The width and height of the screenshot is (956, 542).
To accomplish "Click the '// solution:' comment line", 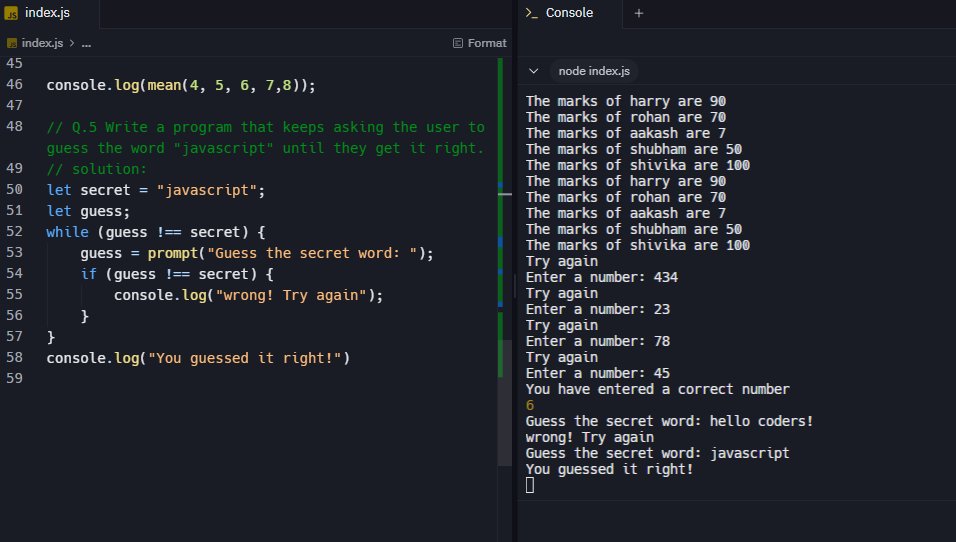I will pos(96,169).
